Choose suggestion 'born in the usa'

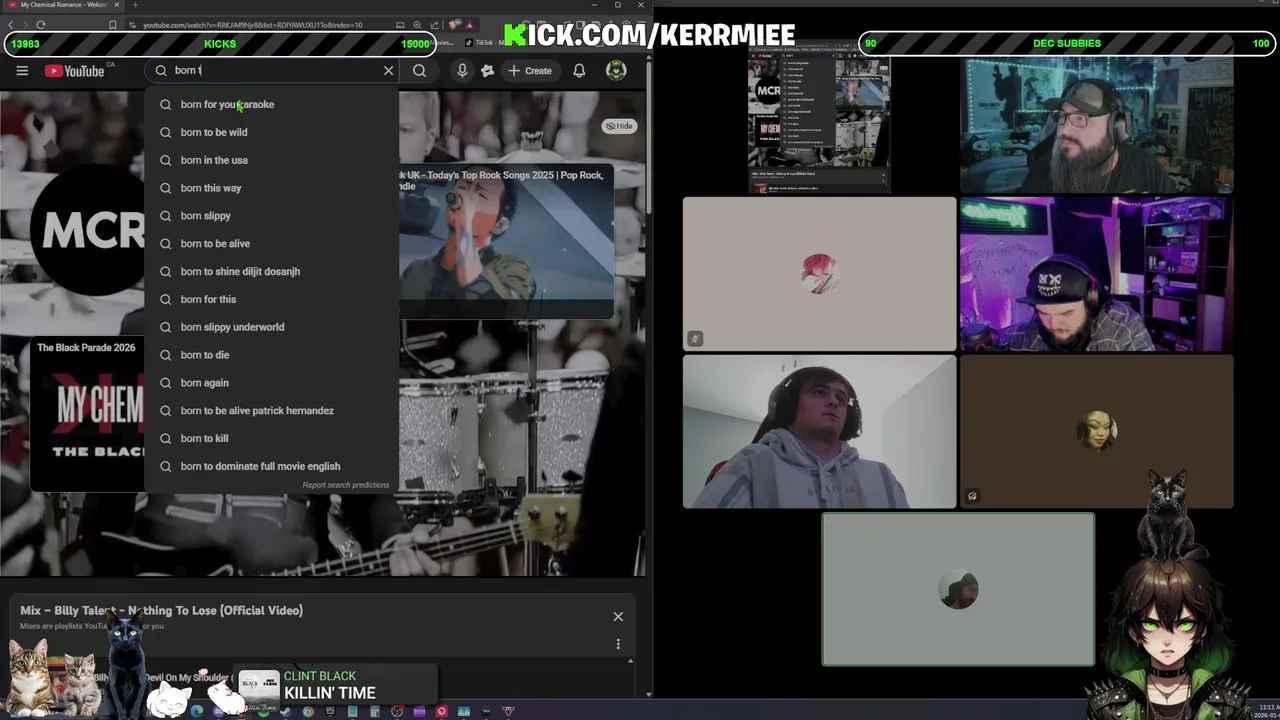click(x=272, y=160)
